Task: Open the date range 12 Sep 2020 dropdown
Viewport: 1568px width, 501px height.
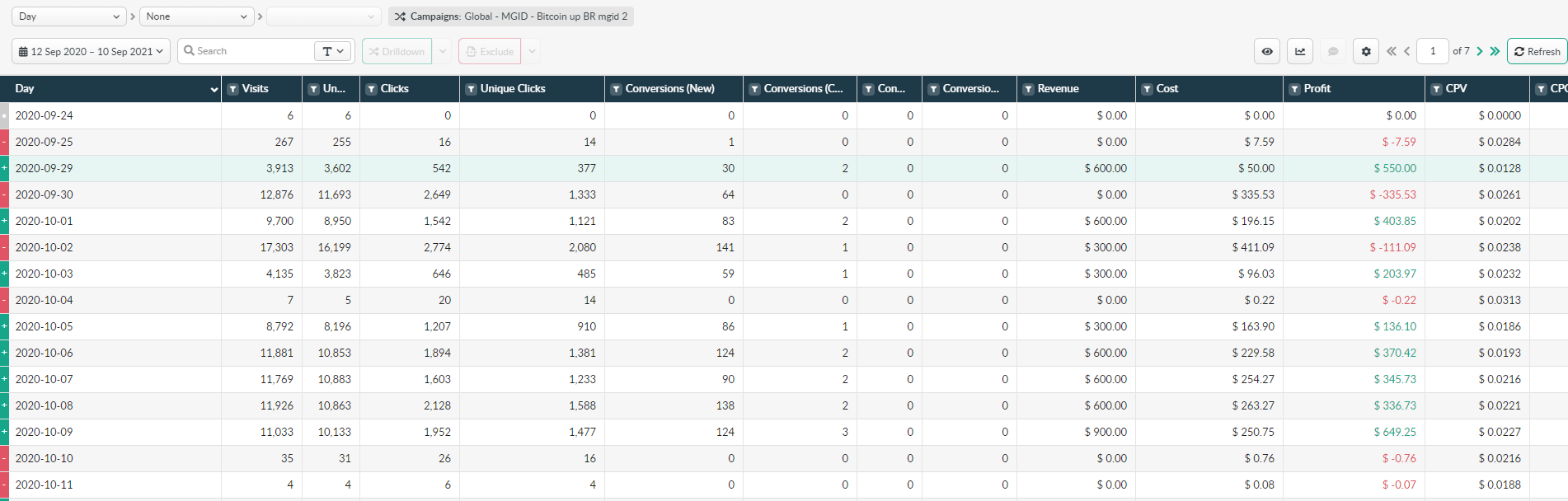Action: coord(91,51)
